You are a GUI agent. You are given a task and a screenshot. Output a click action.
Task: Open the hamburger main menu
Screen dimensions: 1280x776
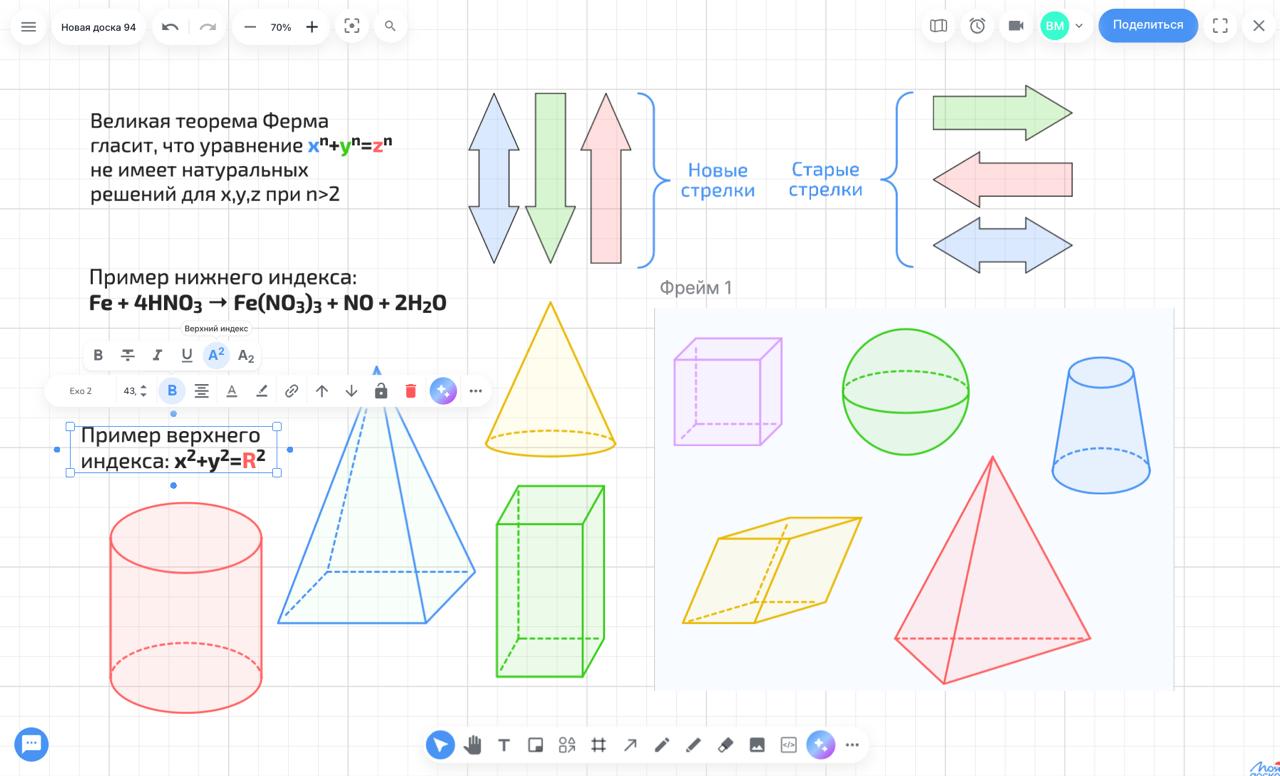click(x=28, y=27)
